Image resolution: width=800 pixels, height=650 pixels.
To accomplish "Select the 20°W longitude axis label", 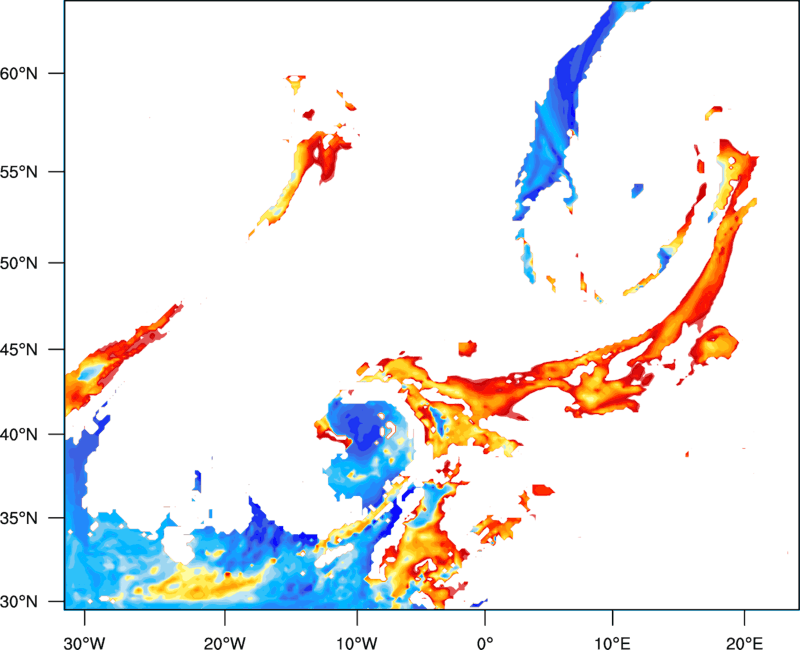I will [224, 643].
